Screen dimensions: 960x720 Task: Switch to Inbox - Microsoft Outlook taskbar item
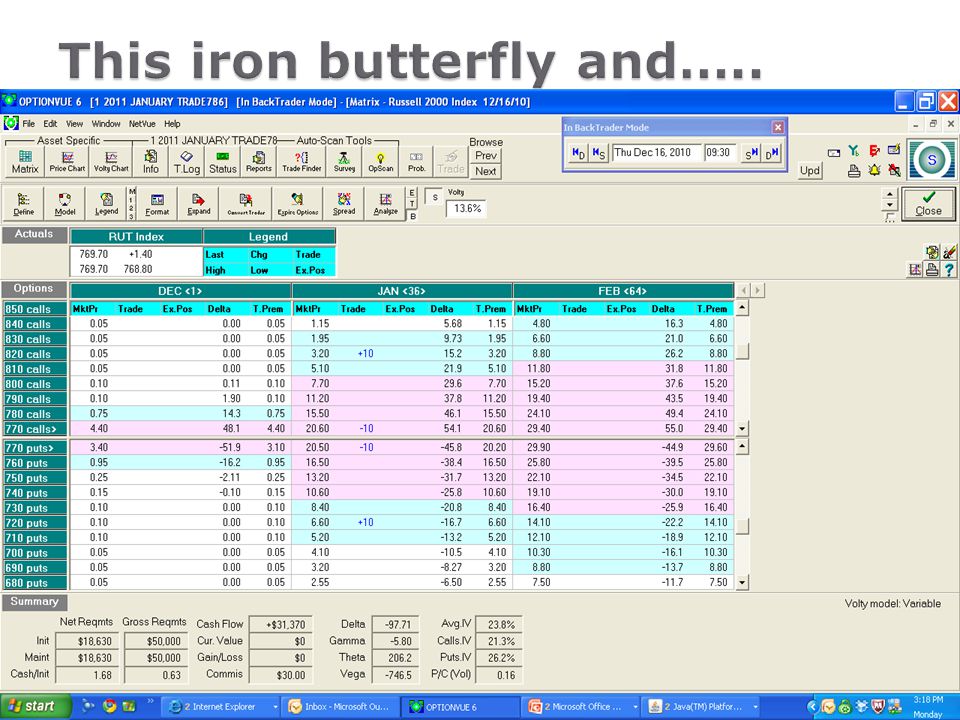coord(341,707)
